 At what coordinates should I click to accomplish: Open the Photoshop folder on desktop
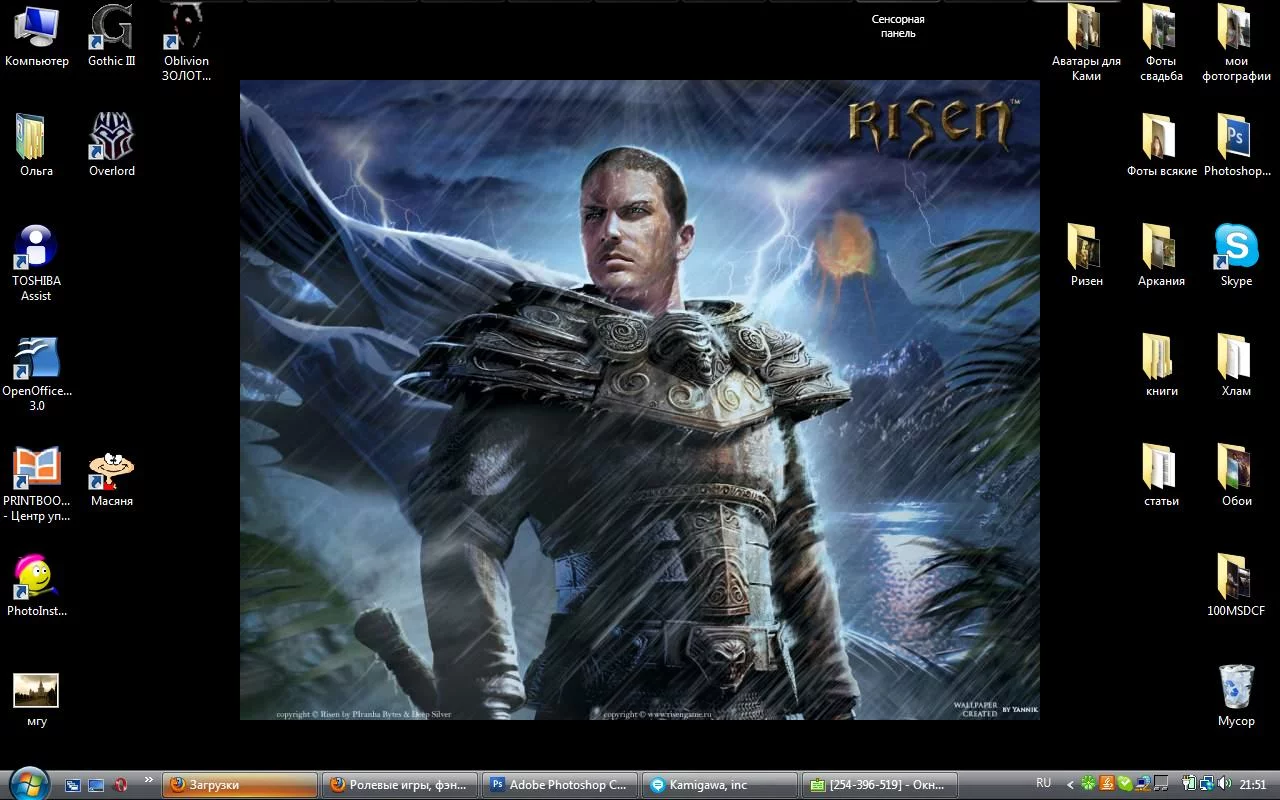tap(1236, 138)
